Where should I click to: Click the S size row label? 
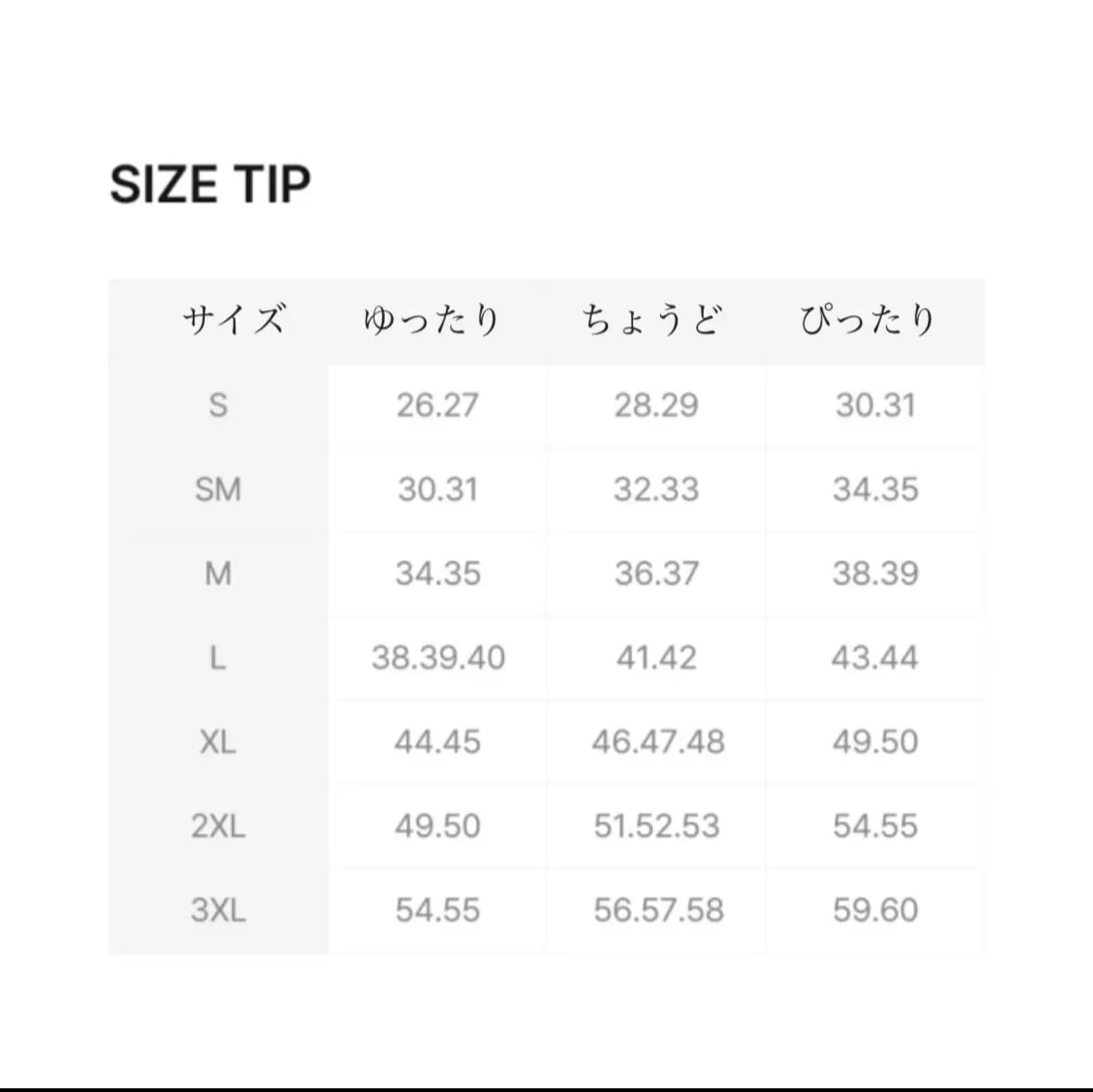coord(218,405)
